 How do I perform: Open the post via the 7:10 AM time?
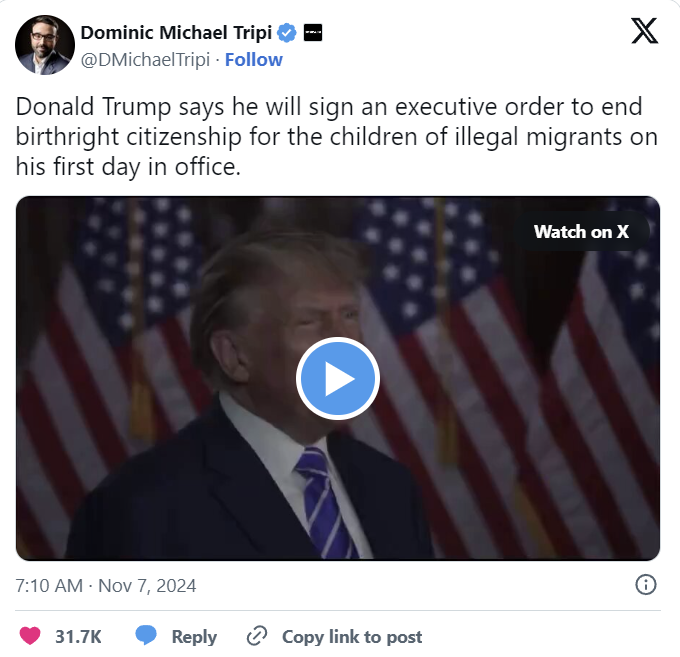coord(49,585)
